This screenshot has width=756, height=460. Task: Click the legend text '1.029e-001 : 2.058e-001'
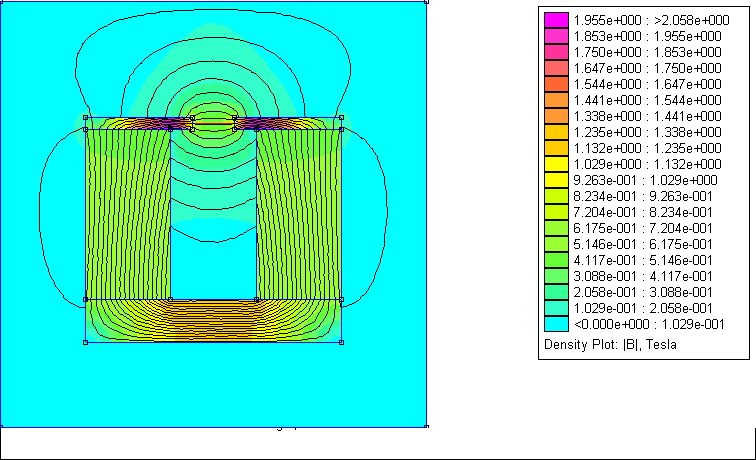(643, 308)
